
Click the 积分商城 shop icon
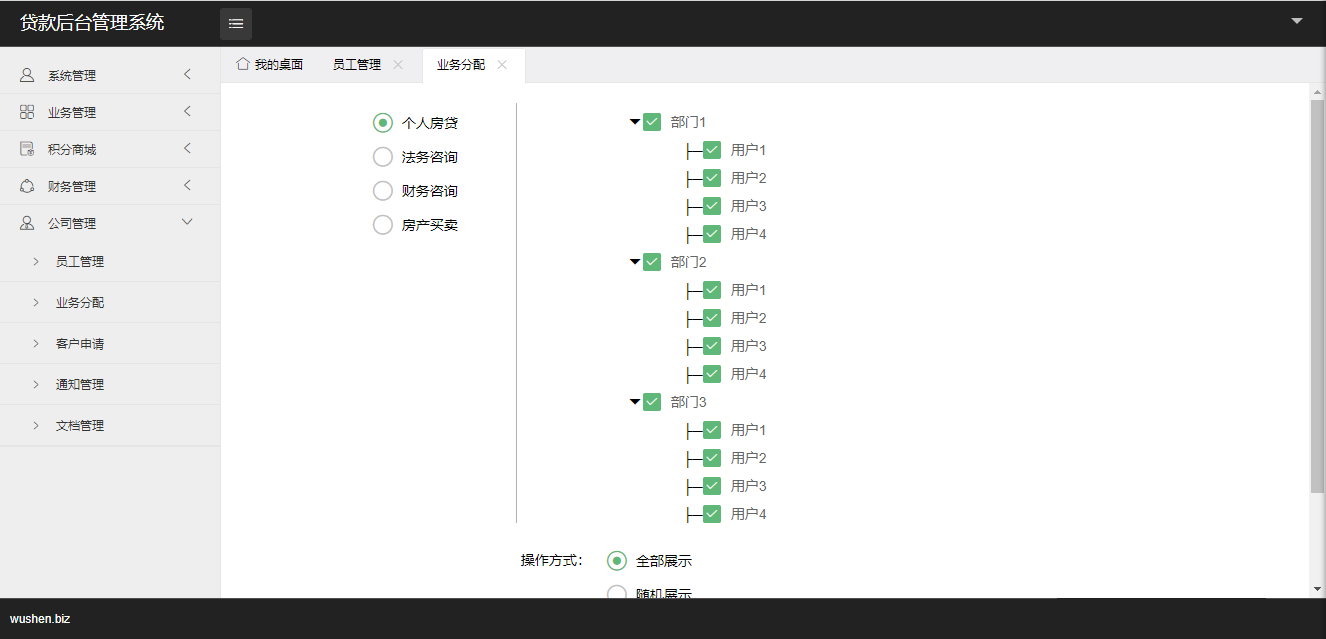[x=27, y=149]
